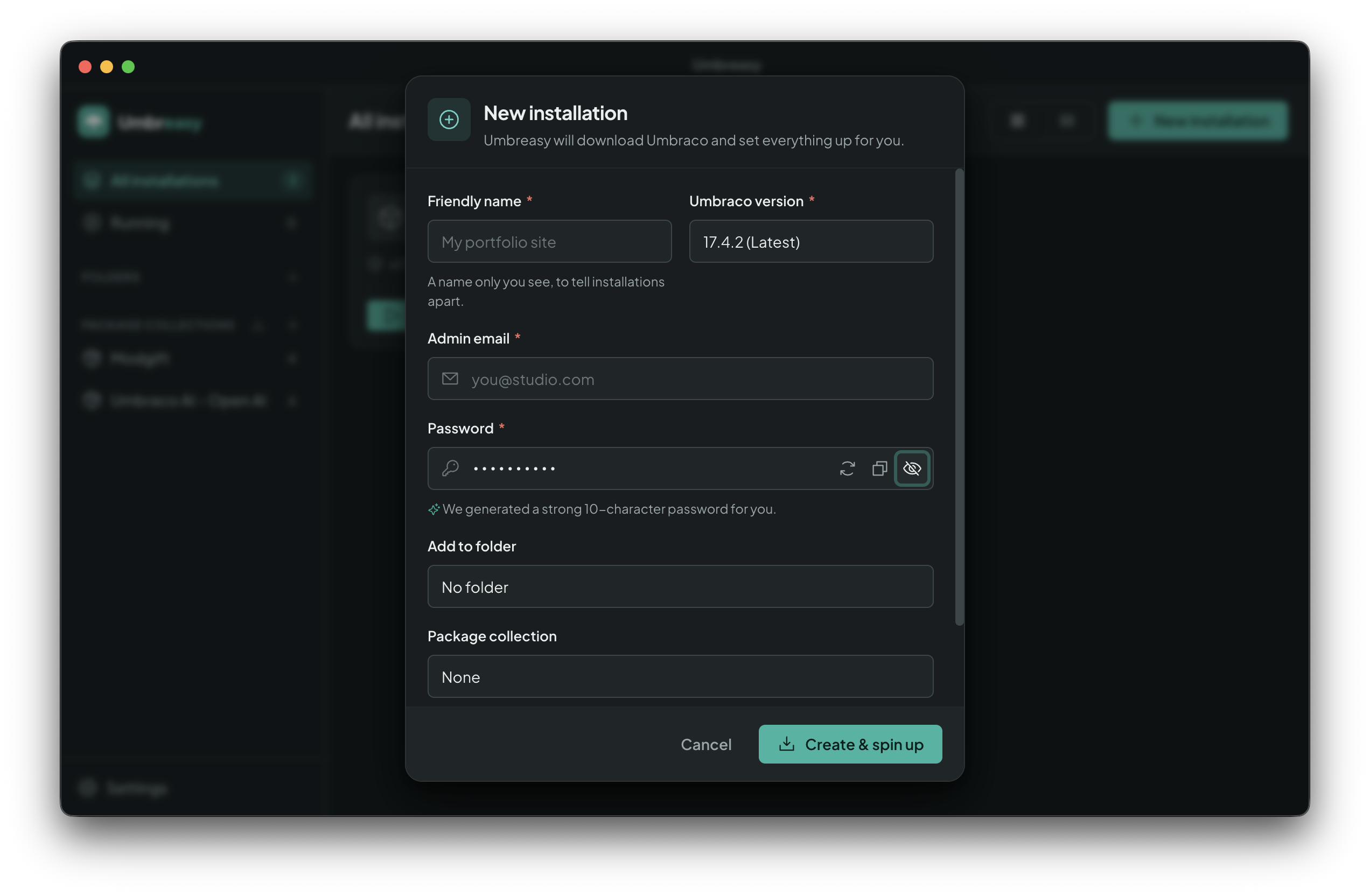Image resolution: width=1370 pixels, height=896 pixels.
Task: Click the 'New installation' dialog title
Action: [x=555, y=114]
